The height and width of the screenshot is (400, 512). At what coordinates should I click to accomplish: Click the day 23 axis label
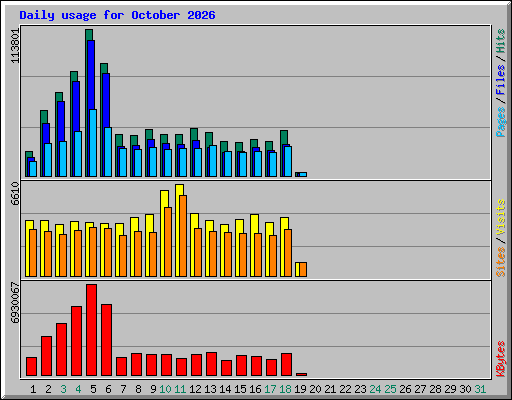[360, 389]
